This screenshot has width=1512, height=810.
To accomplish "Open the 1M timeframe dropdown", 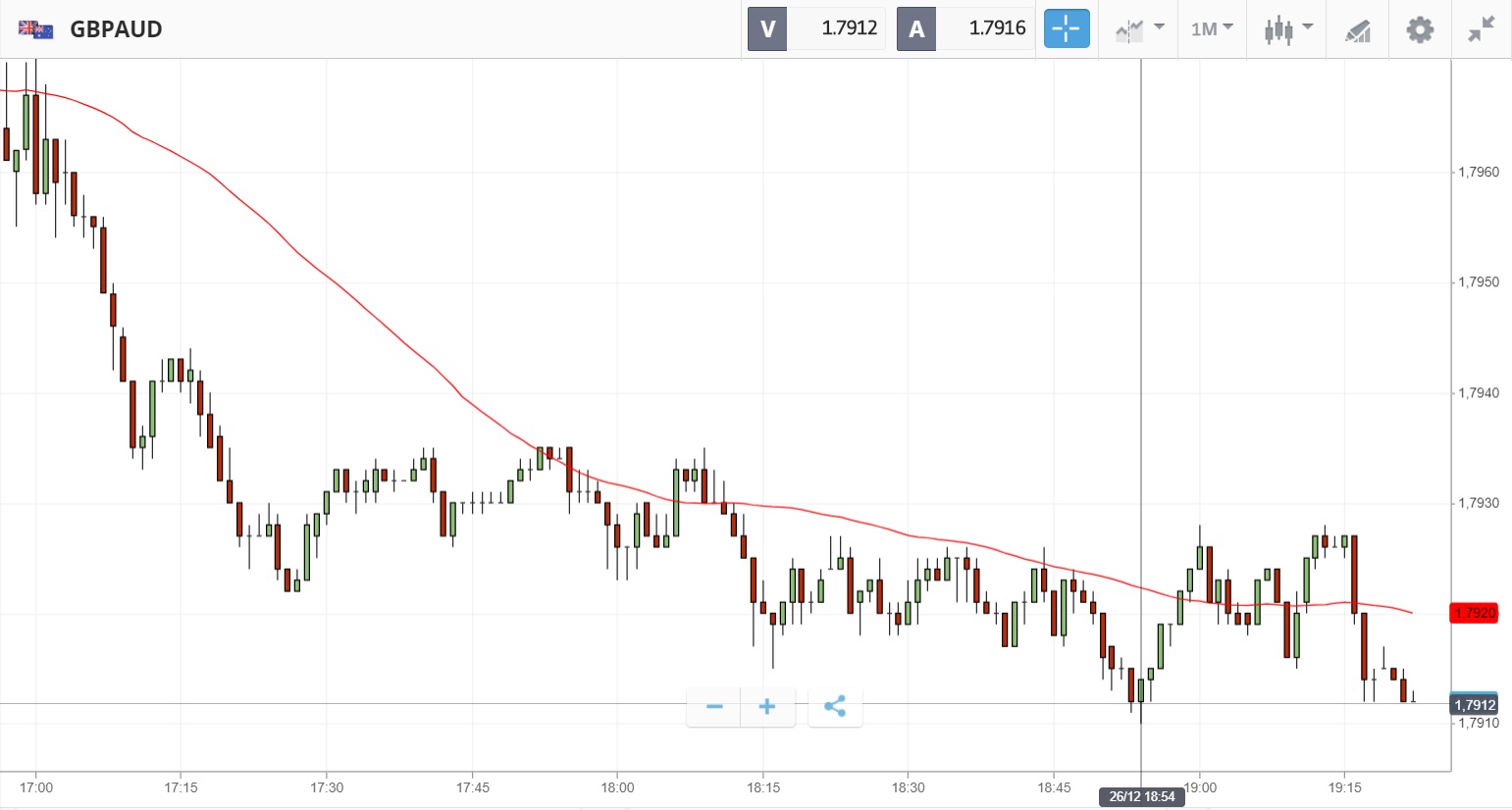I will (x=1212, y=28).
